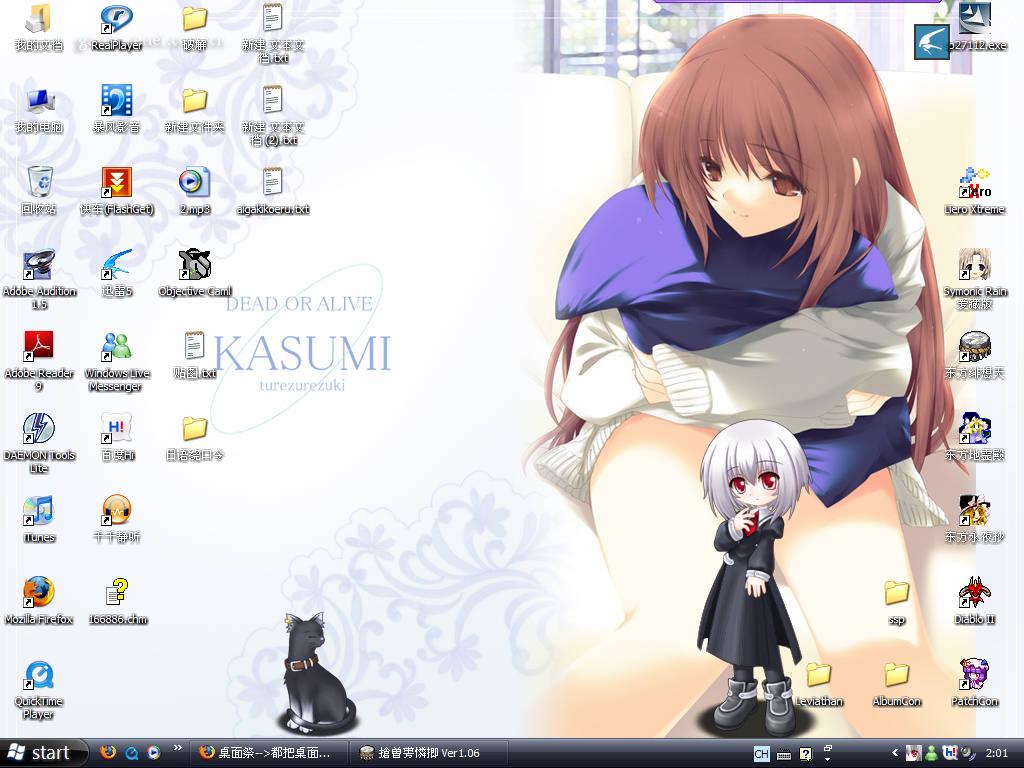Select the aigakikoeru.txt text file
Viewport: 1024px width, 768px height.
(273, 191)
